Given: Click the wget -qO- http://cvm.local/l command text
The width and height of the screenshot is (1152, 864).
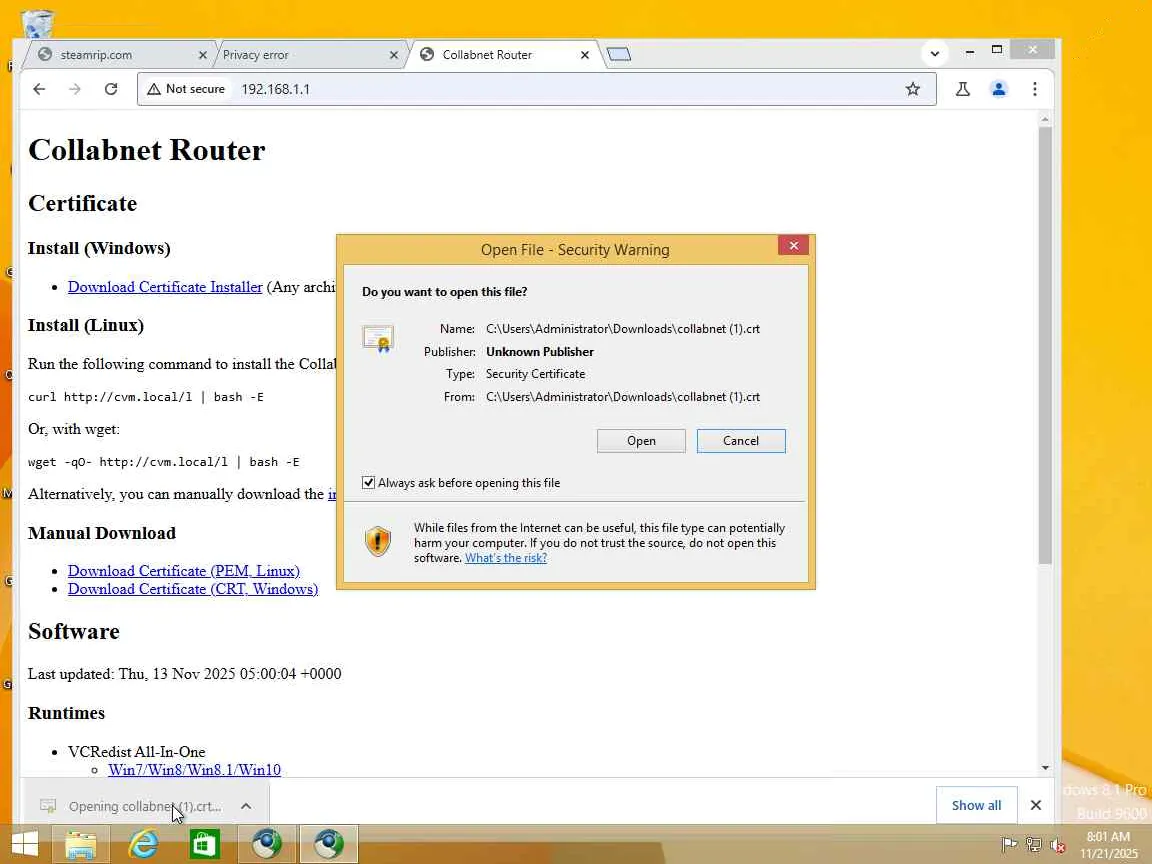Looking at the screenshot, I should pos(163,462).
